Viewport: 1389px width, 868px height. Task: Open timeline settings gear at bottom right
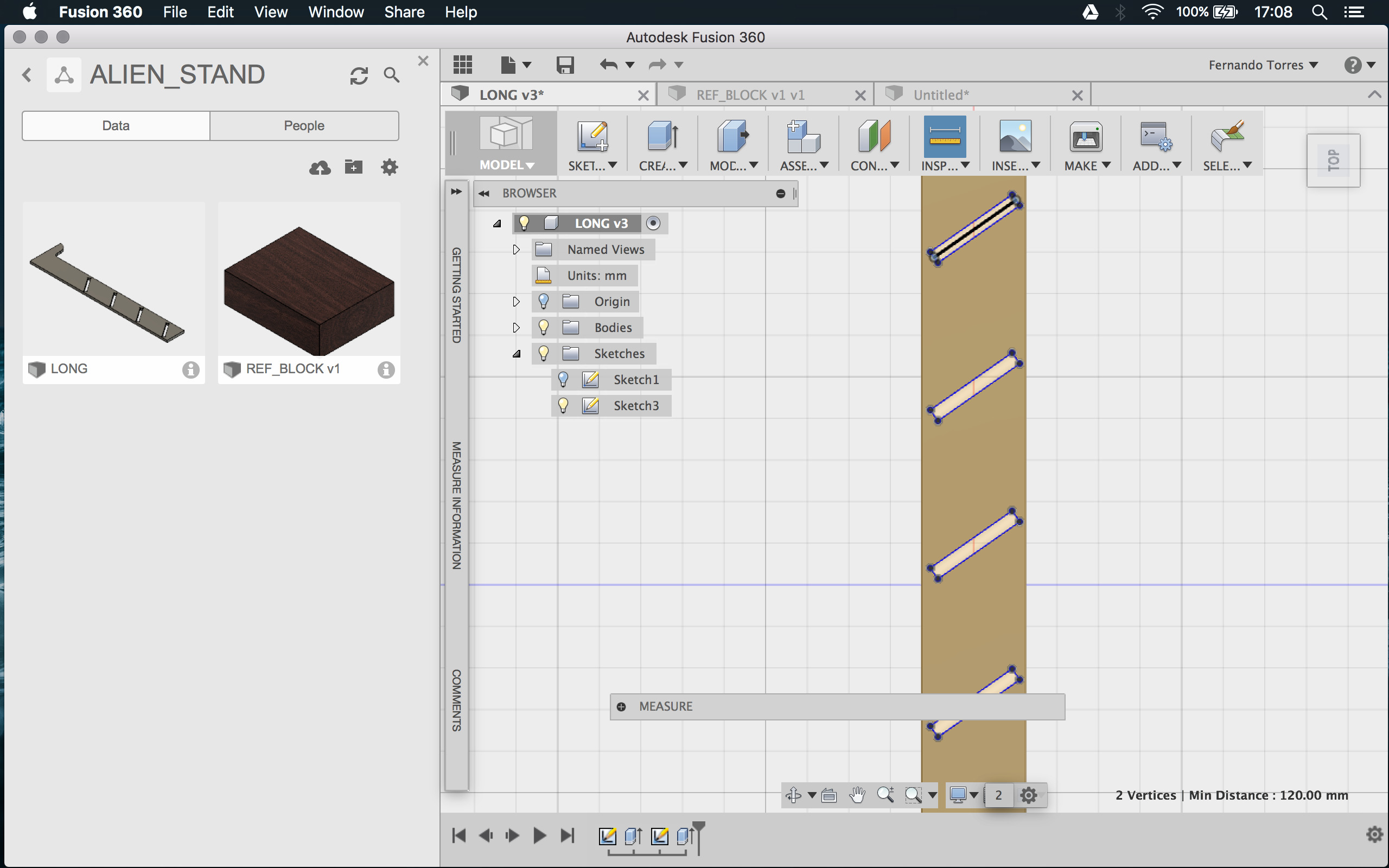point(1375,834)
